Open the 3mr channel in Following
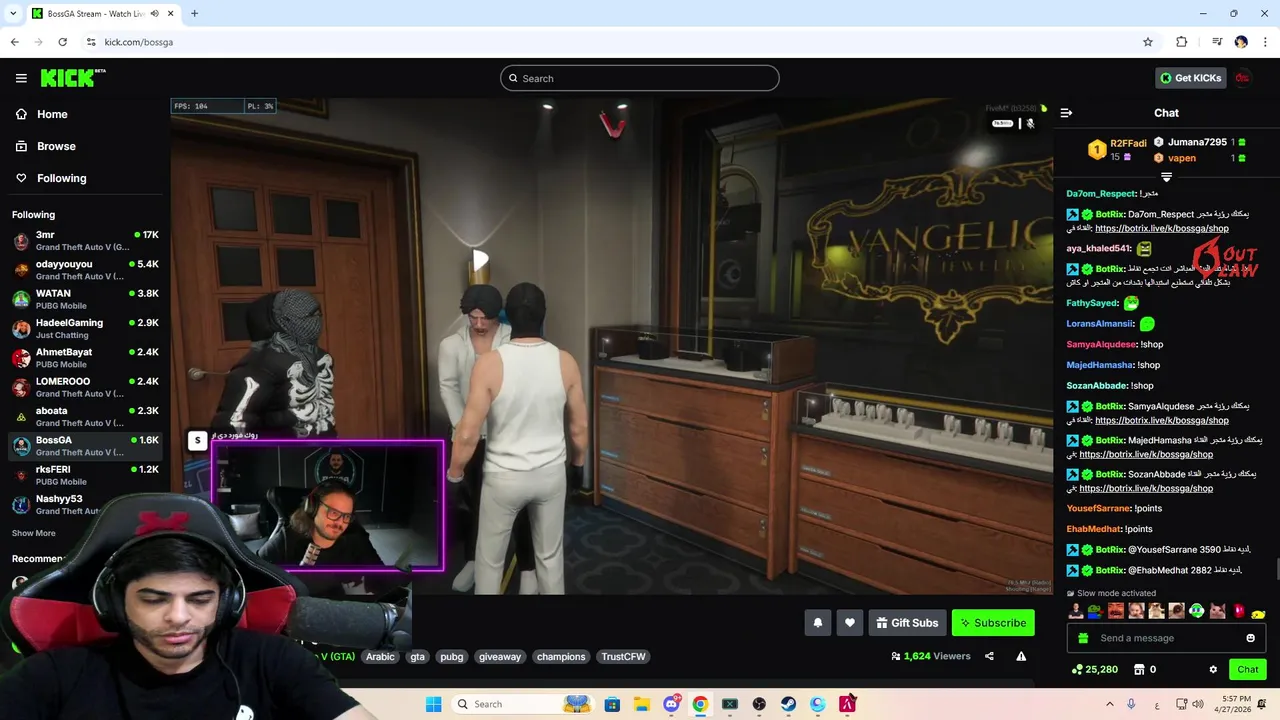The image size is (1280, 720). (85, 240)
